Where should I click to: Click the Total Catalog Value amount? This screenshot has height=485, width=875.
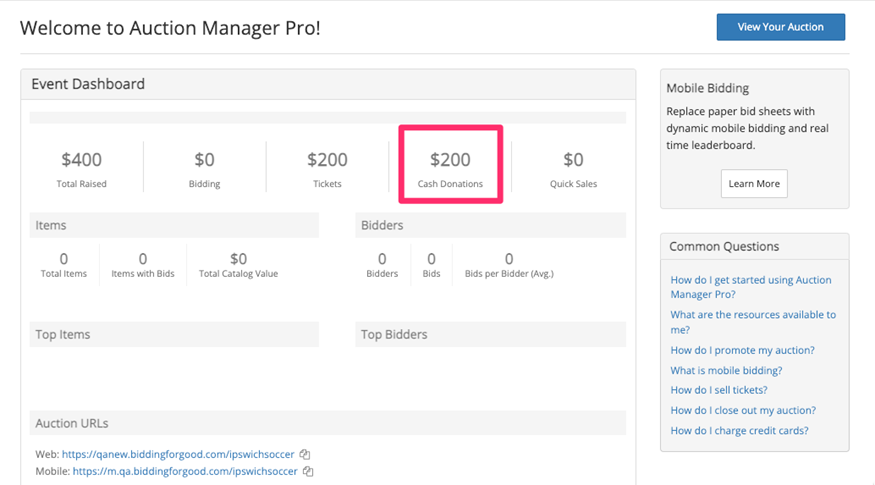[238, 259]
